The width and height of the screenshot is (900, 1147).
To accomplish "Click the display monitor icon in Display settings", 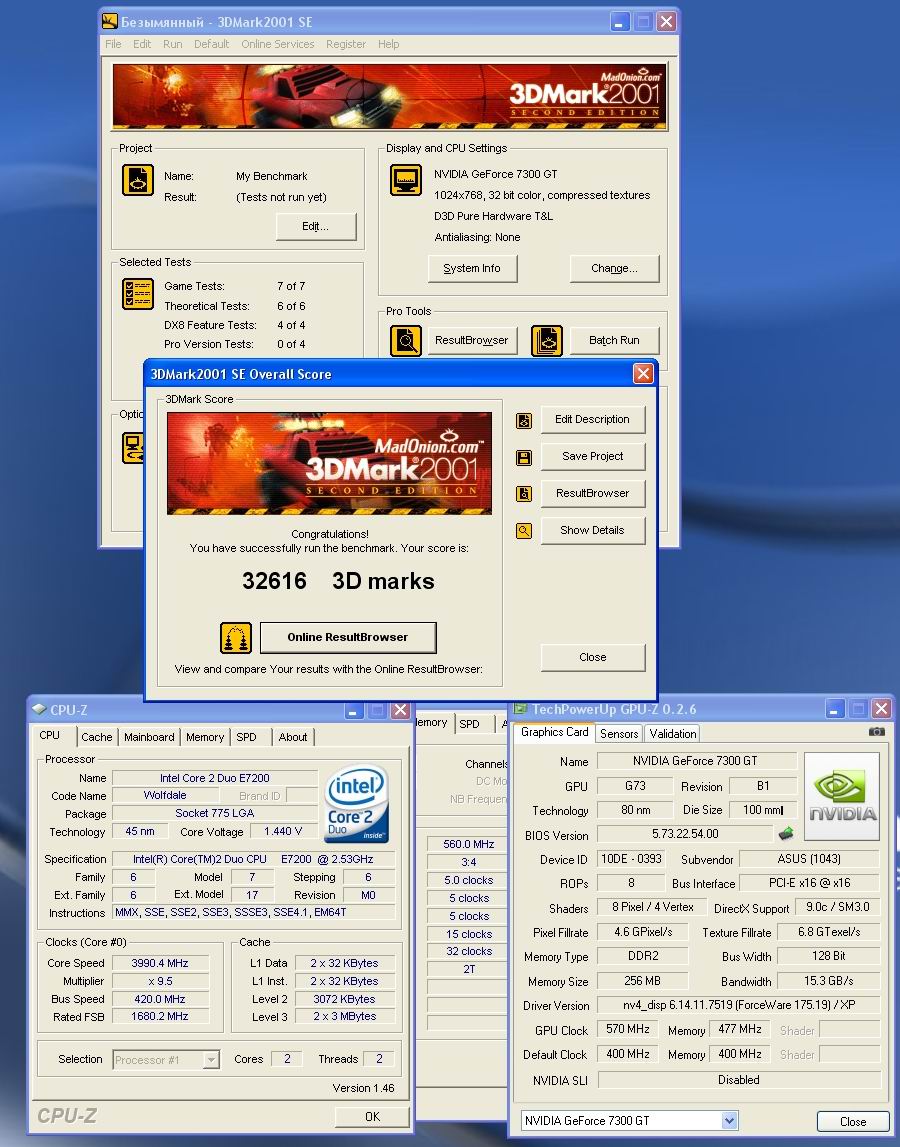I will coord(405,180).
